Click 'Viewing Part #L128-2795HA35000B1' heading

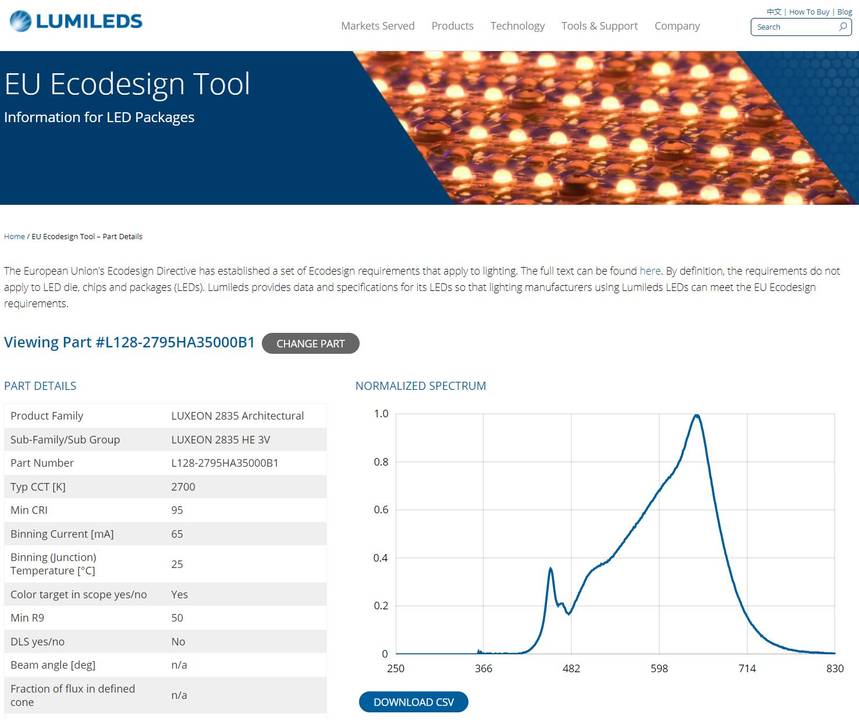(129, 342)
